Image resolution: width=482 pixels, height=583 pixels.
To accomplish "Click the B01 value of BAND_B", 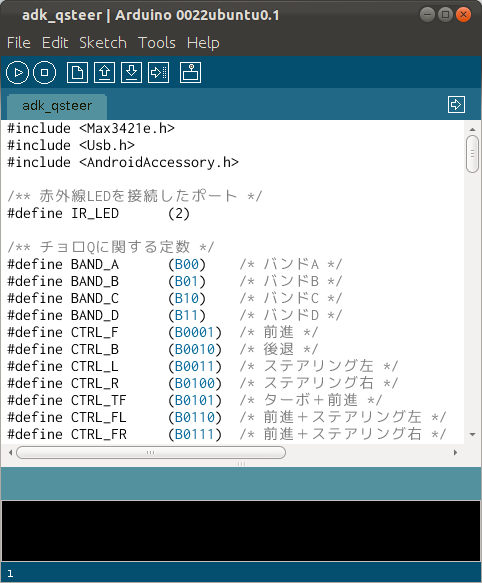I will point(187,281).
